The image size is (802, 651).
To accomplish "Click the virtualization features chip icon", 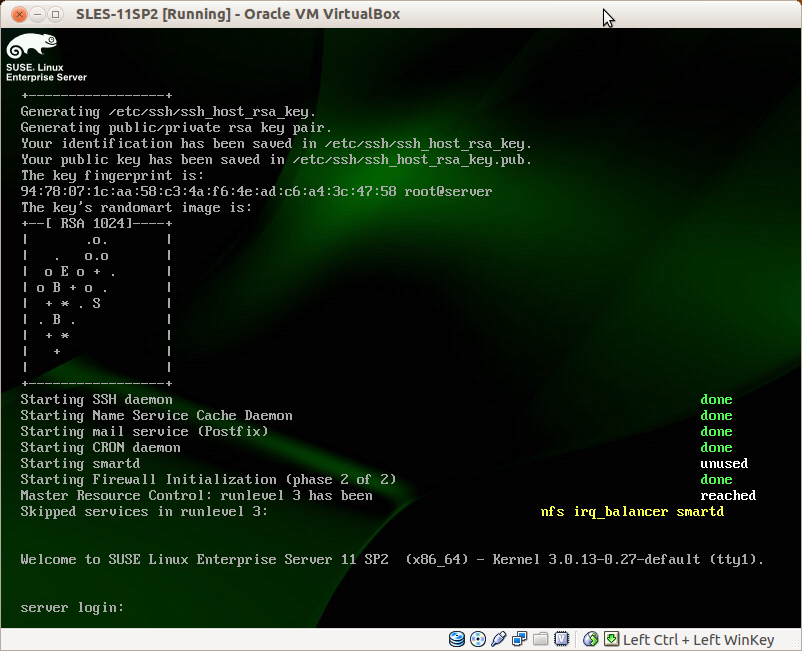I will pyautogui.click(x=562, y=639).
